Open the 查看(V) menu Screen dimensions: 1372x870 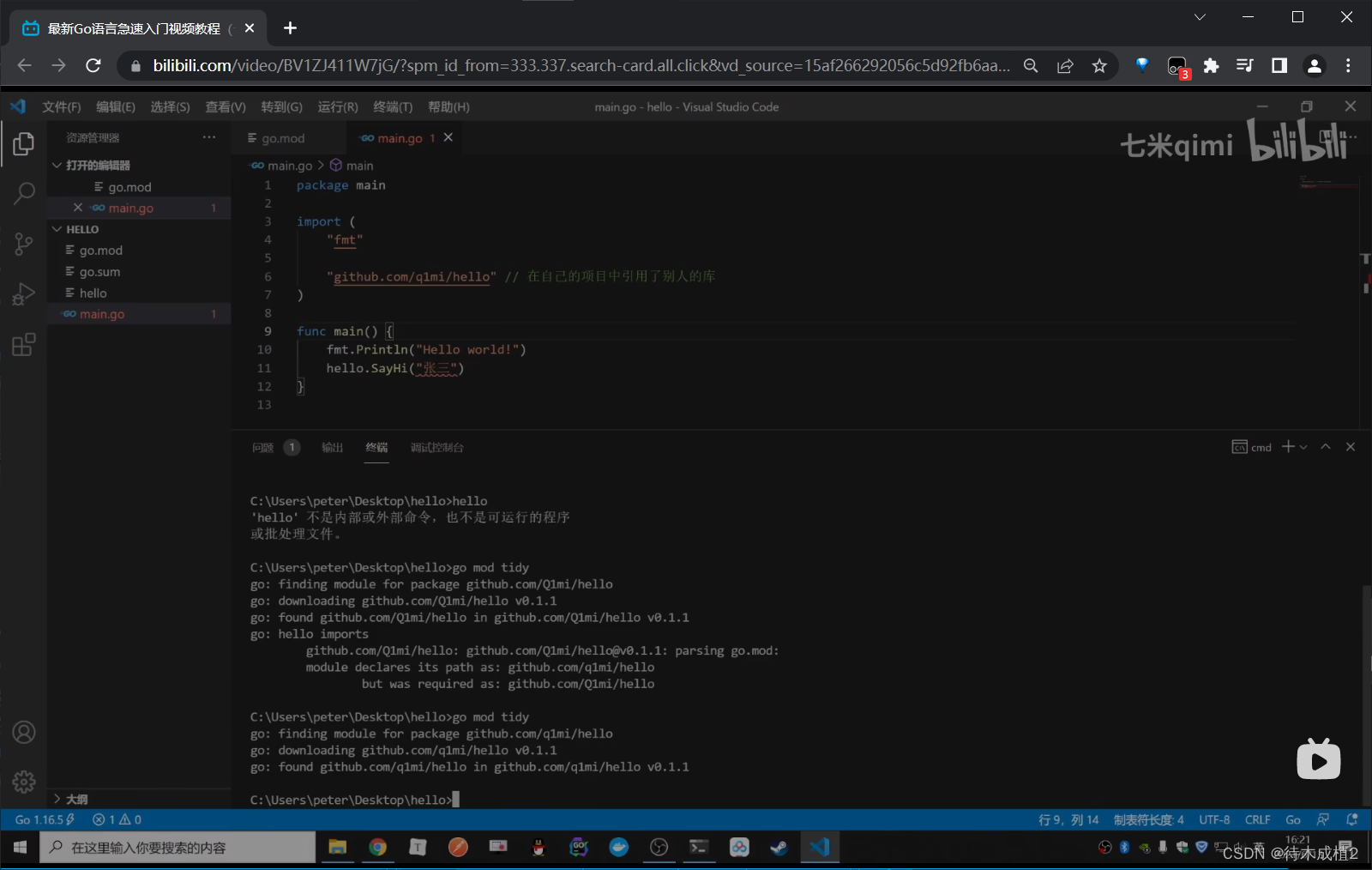point(226,106)
